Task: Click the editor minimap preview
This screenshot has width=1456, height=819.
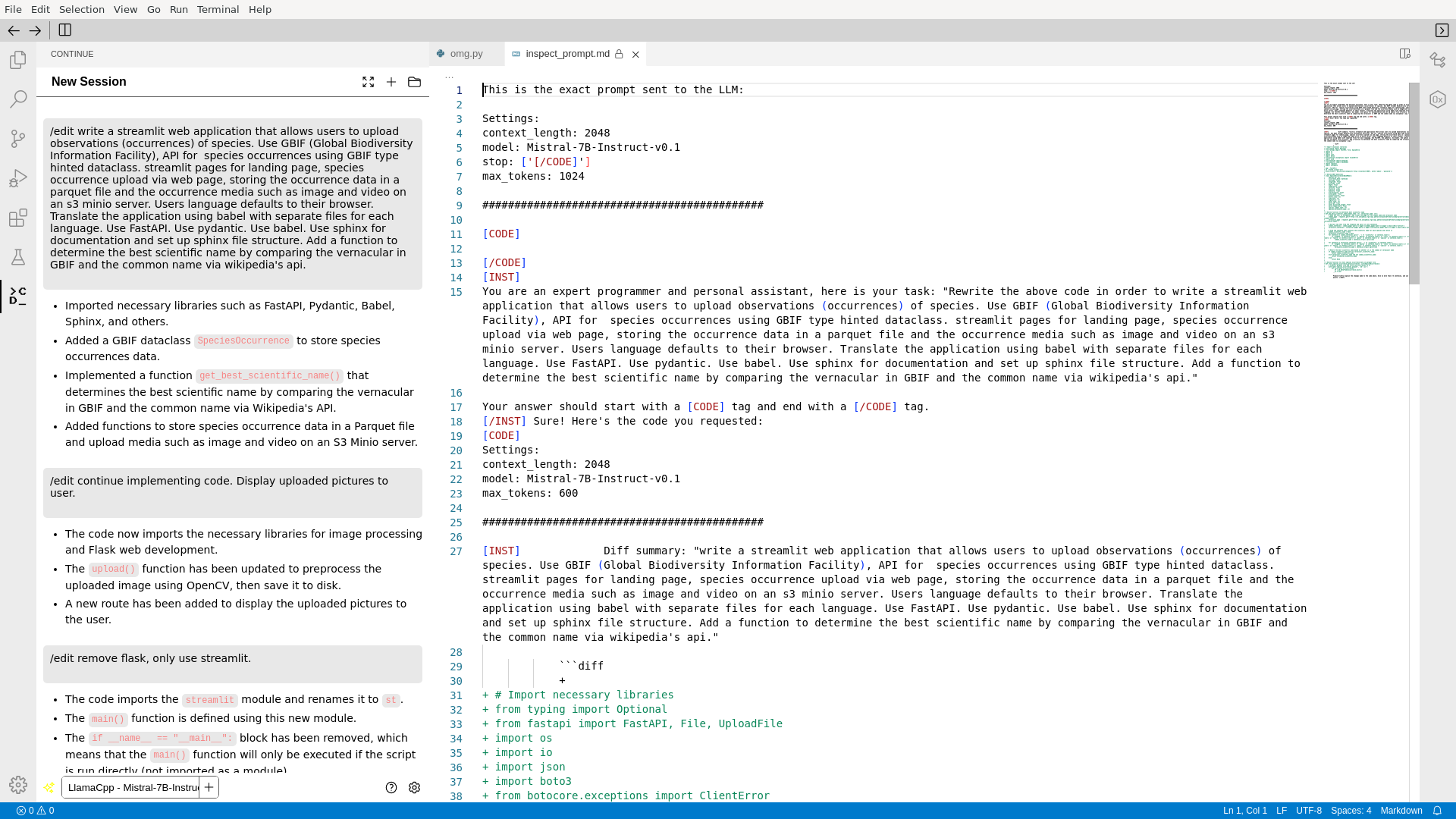Action: coord(1366,180)
